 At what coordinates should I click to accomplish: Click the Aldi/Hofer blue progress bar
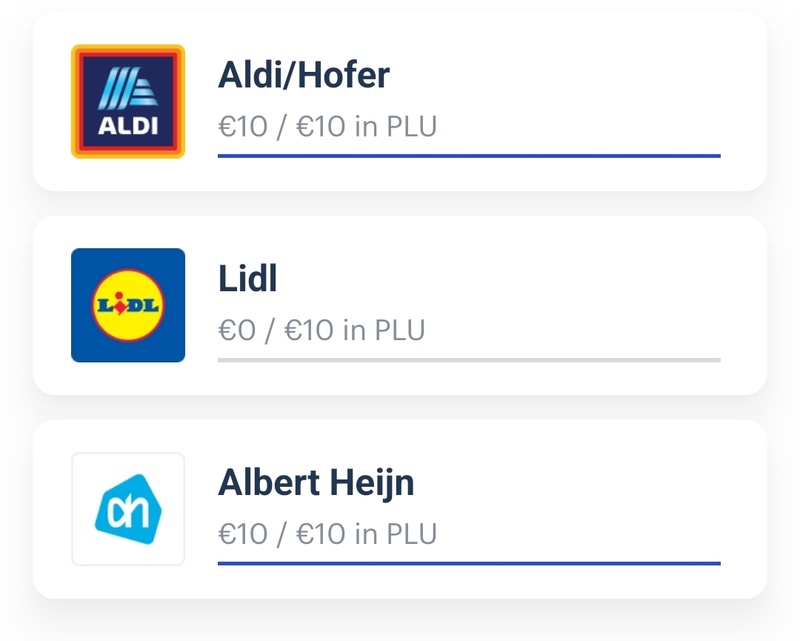pyautogui.click(x=469, y=156)
